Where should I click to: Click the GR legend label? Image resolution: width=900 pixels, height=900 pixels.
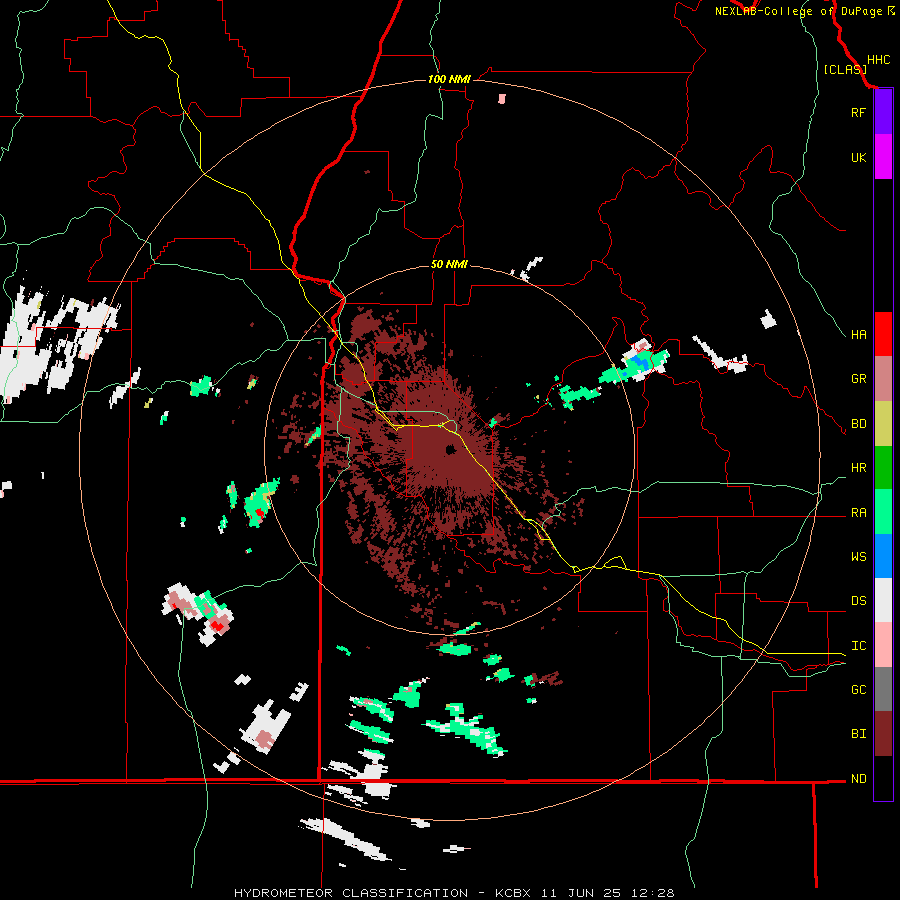pos(858,379)
